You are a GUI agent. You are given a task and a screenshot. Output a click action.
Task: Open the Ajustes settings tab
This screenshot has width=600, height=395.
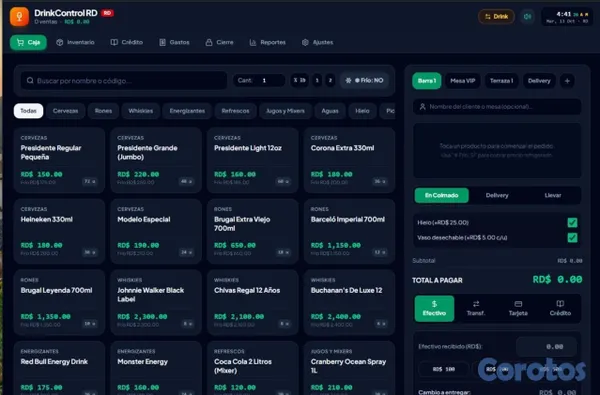pos(317,42)
